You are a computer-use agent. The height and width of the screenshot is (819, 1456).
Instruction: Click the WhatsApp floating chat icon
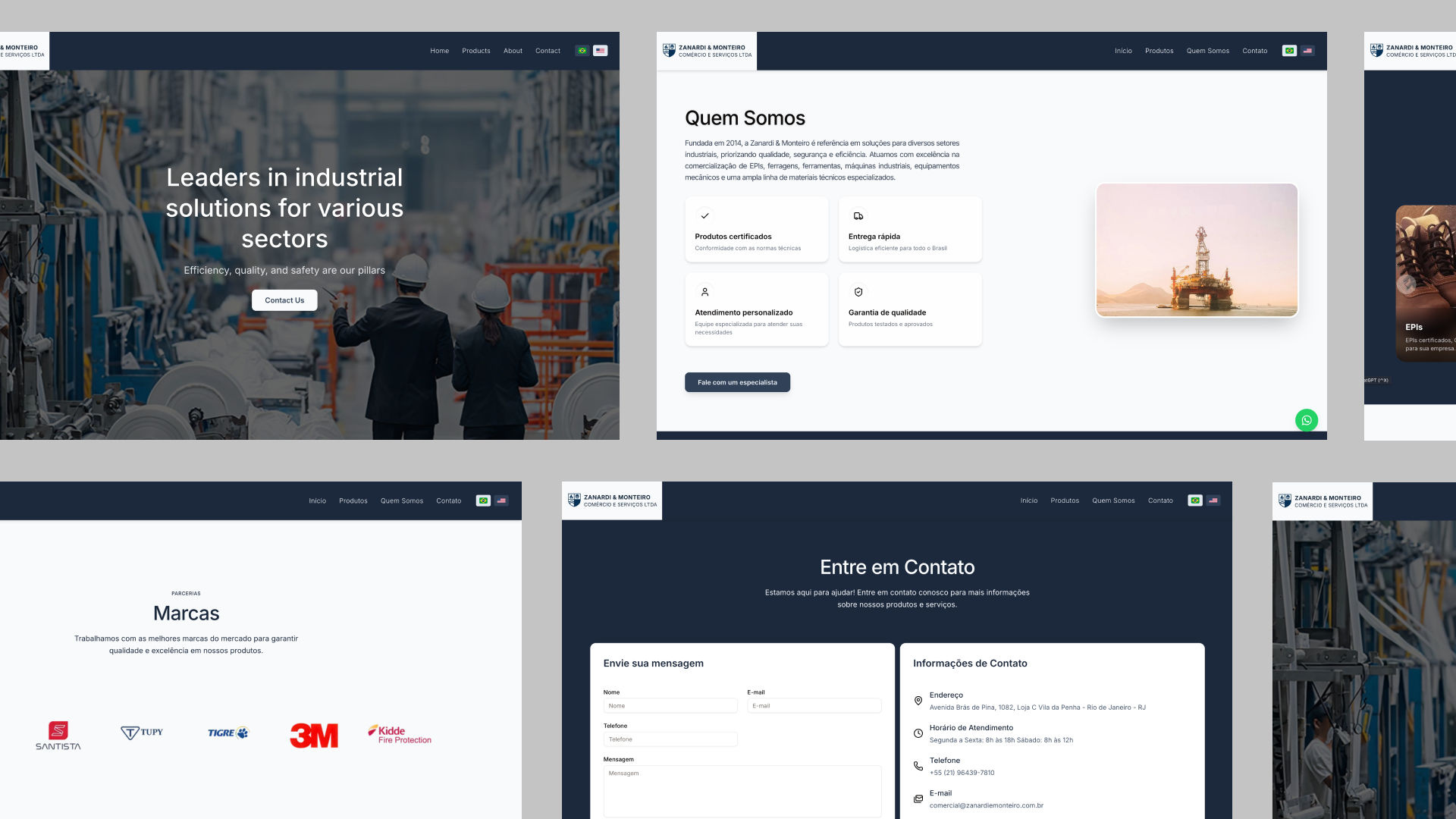coord(1306,420)
